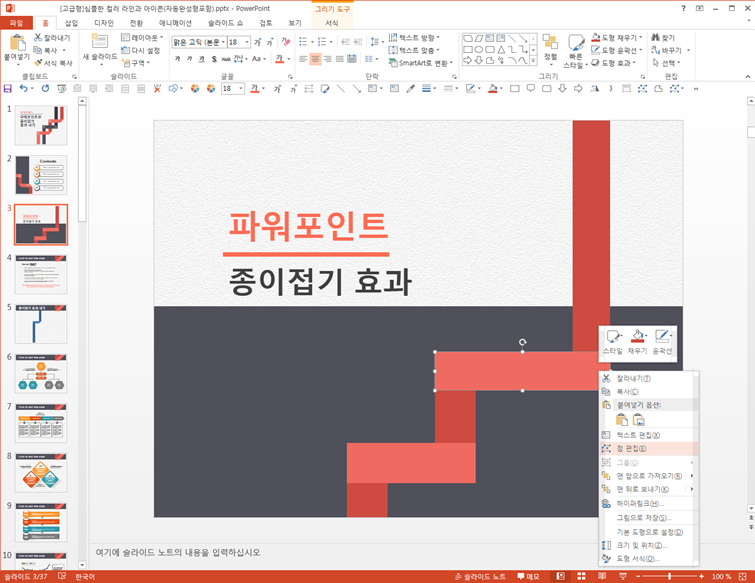Click the Save icon in quick toolbar

8,89
